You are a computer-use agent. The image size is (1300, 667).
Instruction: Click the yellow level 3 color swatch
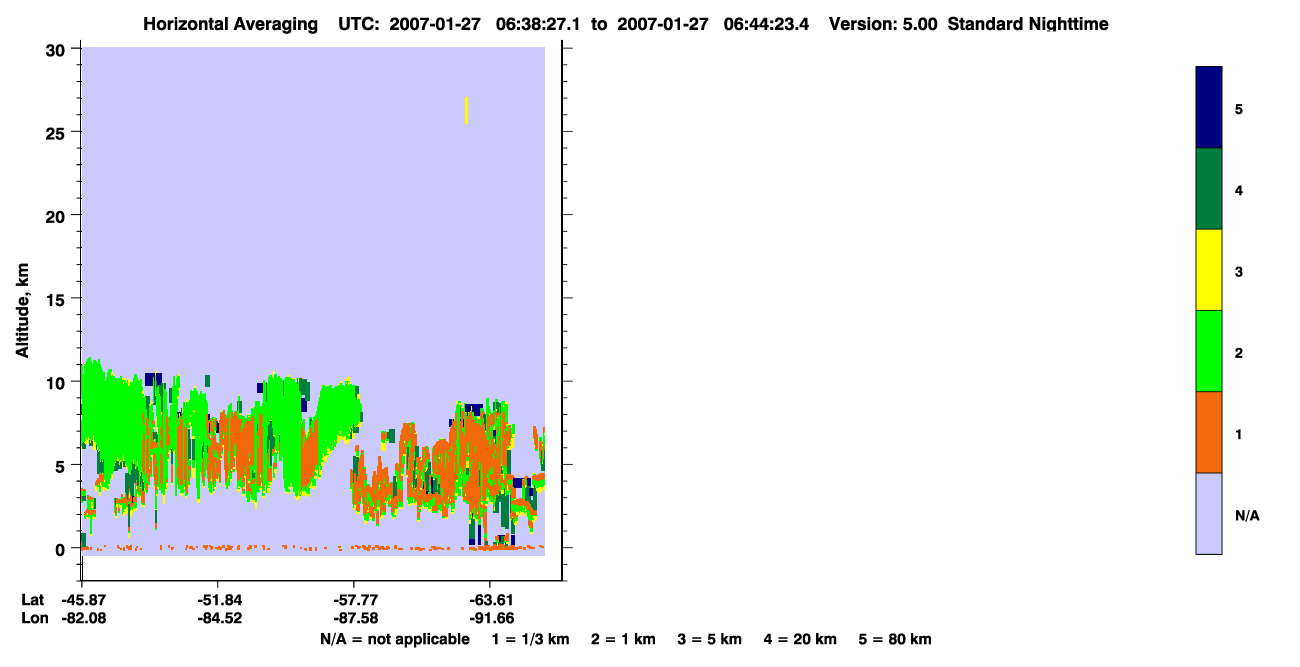[x=1209, y=270]
